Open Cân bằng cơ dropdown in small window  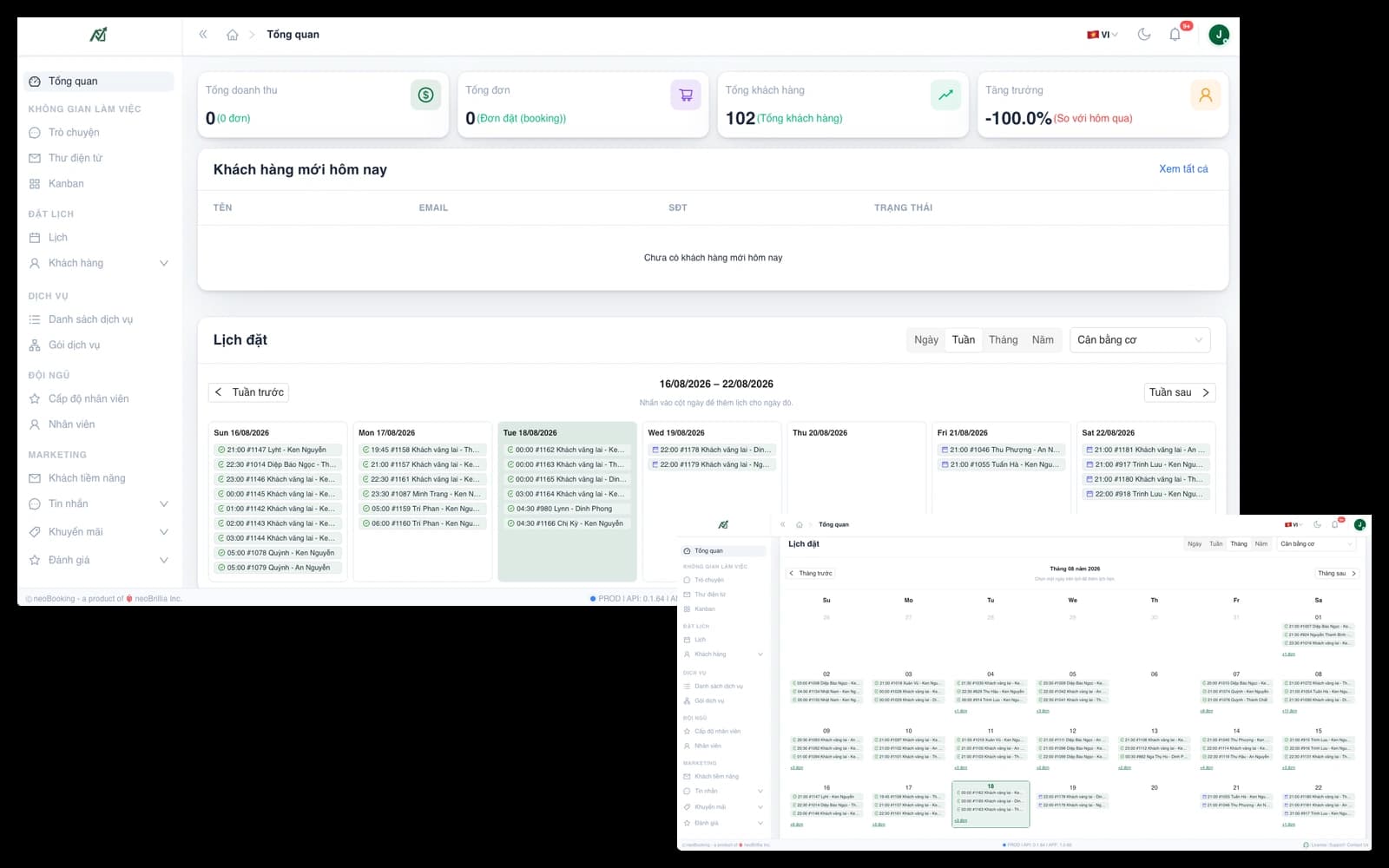(x=1316, y=544)
